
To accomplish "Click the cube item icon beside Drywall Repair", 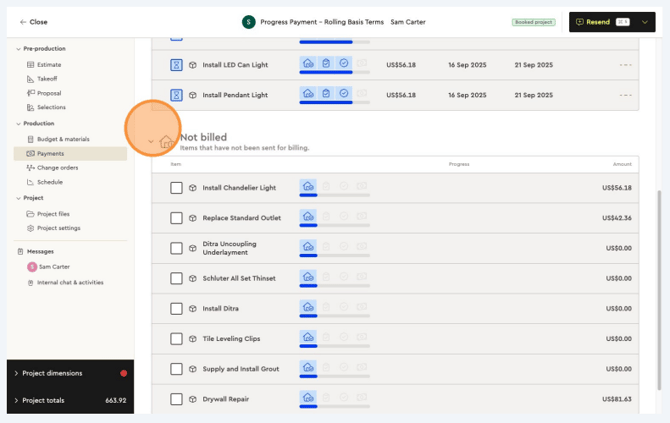I will click(193, 399).
